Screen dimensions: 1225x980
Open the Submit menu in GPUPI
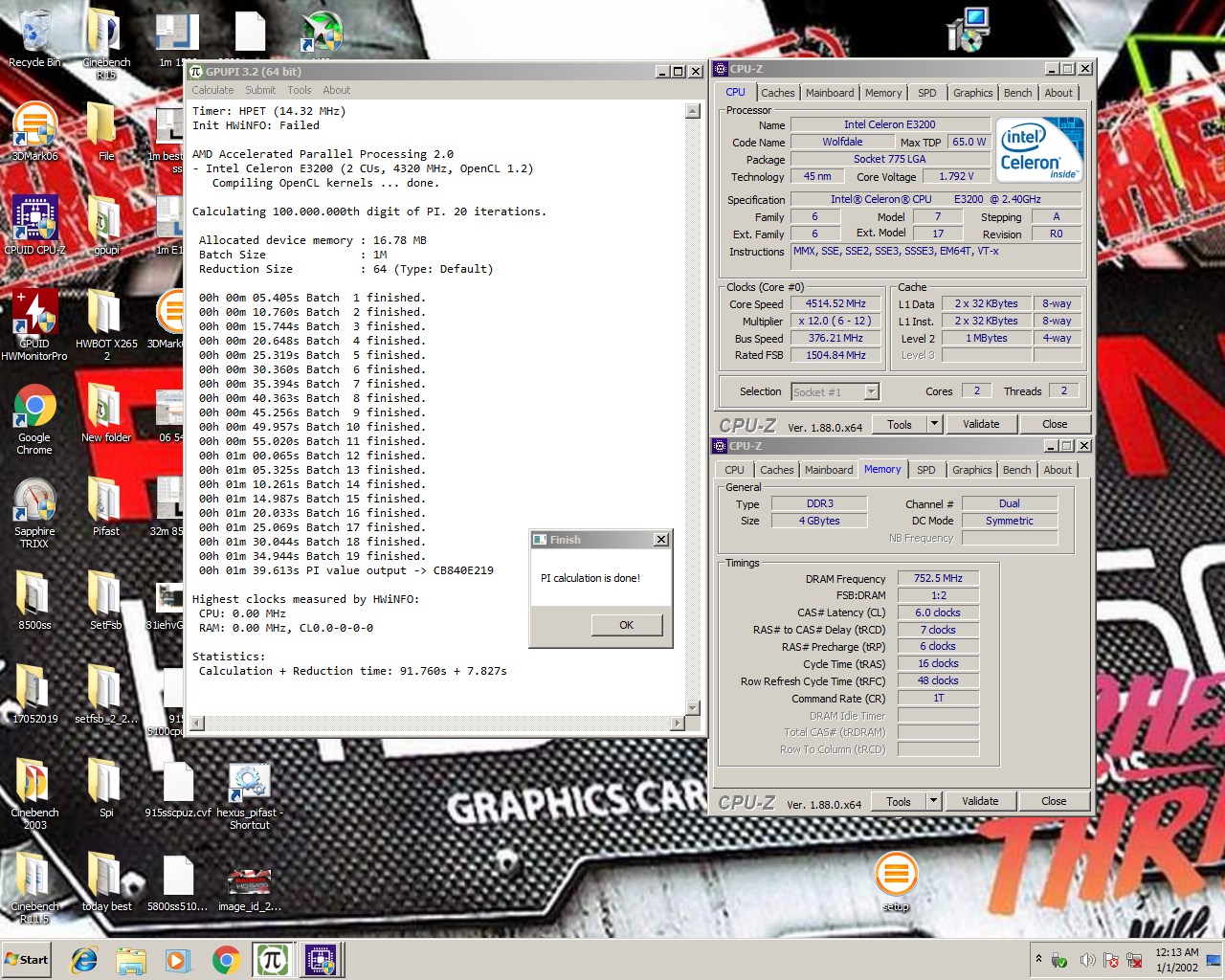(260, 90)
